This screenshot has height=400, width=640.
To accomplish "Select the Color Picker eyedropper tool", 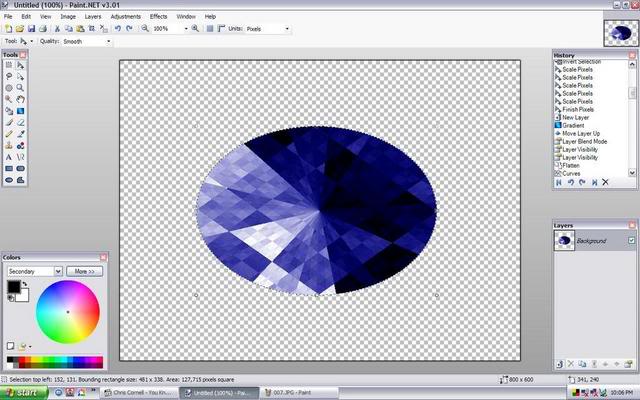I will click(20, 134).
